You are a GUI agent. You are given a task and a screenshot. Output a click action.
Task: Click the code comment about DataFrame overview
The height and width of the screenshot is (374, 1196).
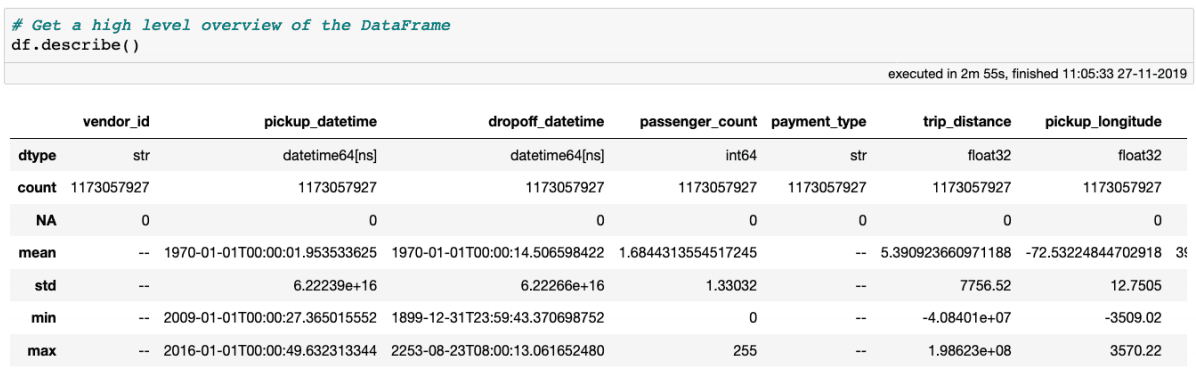(231, 25)
